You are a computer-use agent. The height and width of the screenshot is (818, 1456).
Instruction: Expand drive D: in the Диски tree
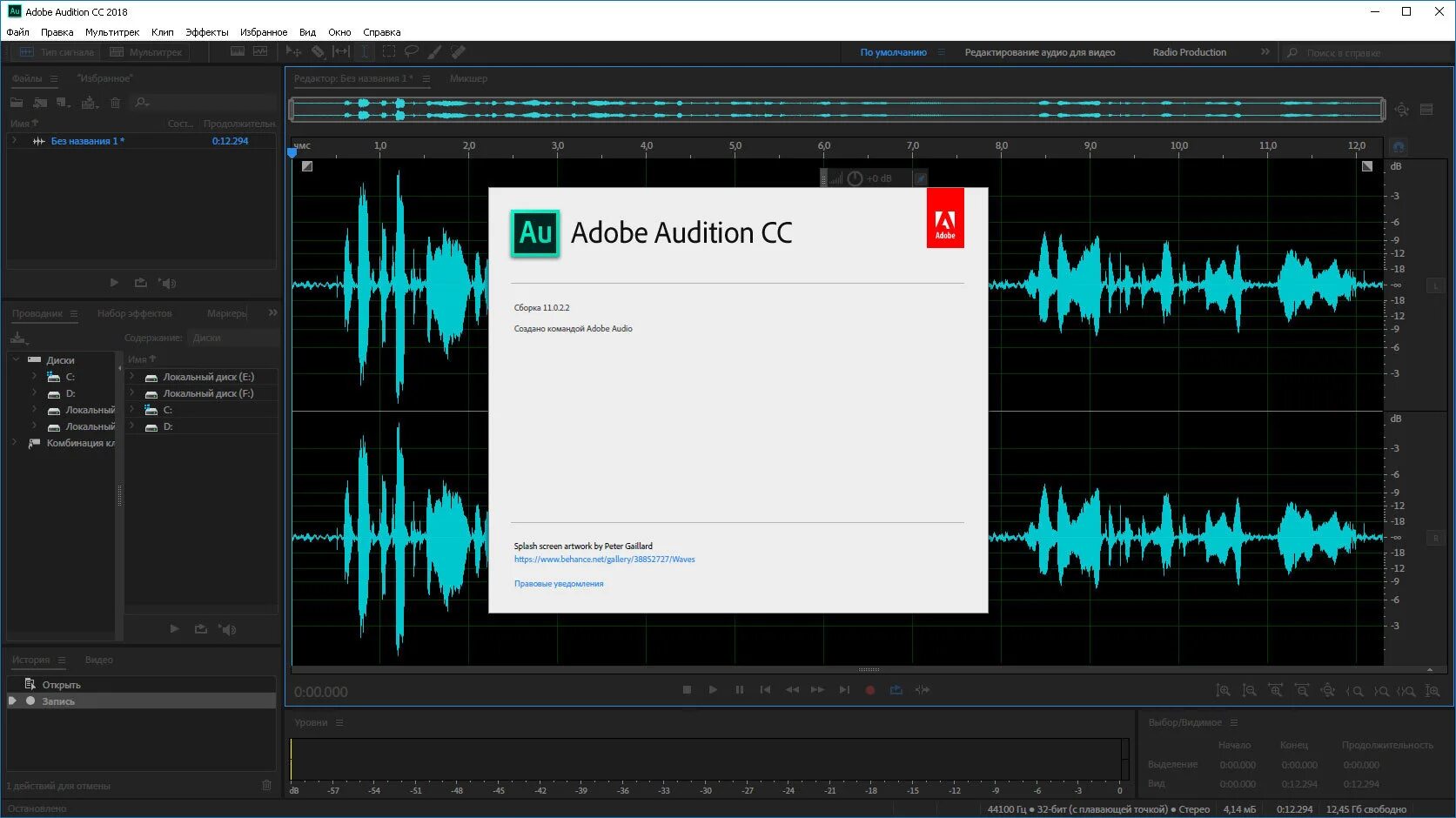point(34,393)
